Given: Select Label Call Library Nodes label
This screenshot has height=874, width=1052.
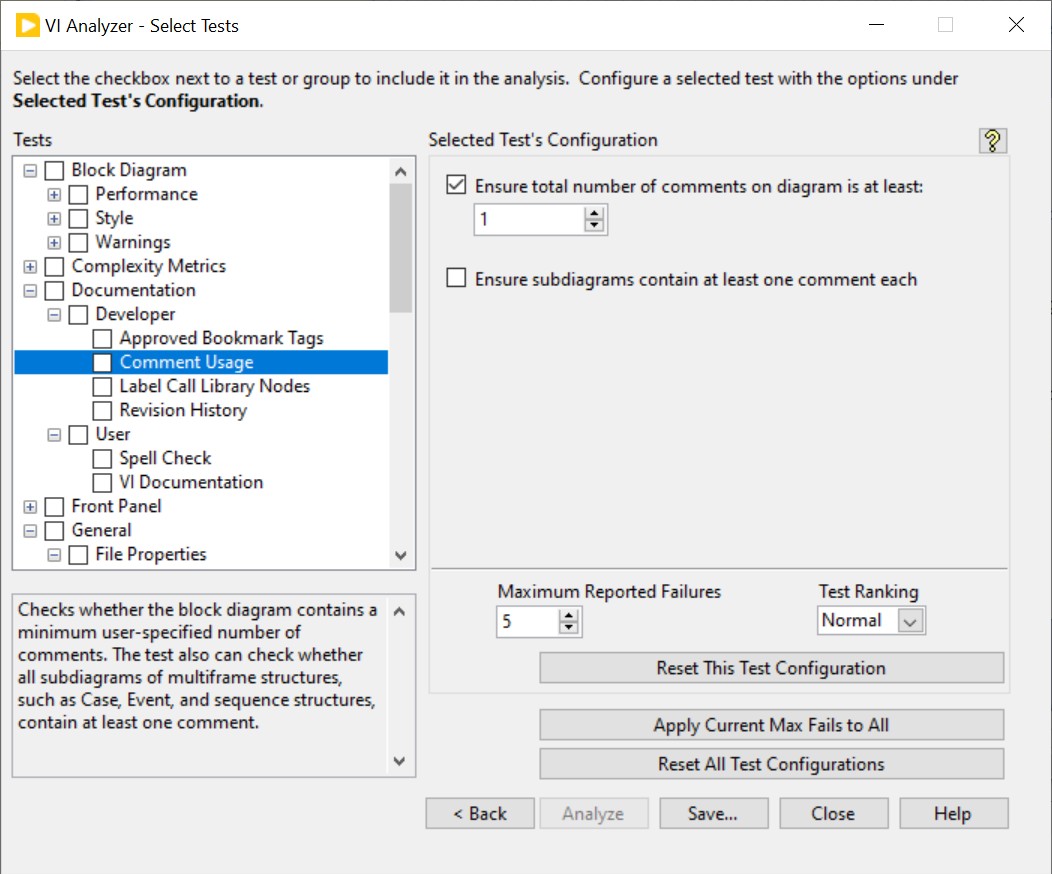Looking at the screenshot, I should 215,386.
